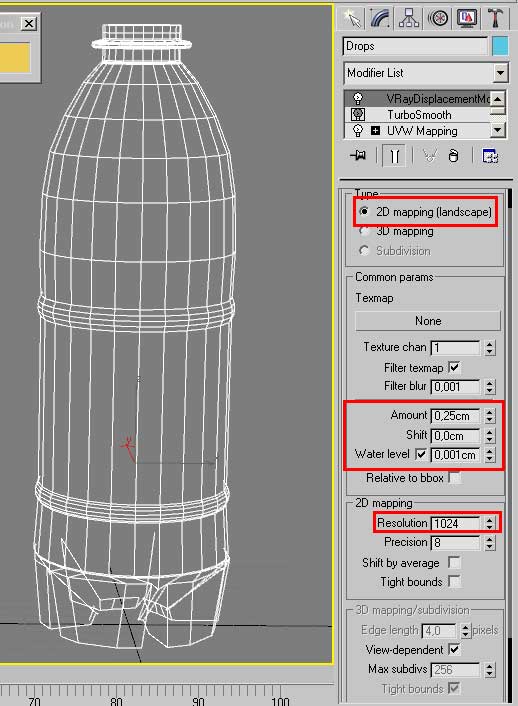The width and height of the screenshot is (518, 706).
Task: Click the Shift 0,0cm field
Action: click(x=455, y=435)
